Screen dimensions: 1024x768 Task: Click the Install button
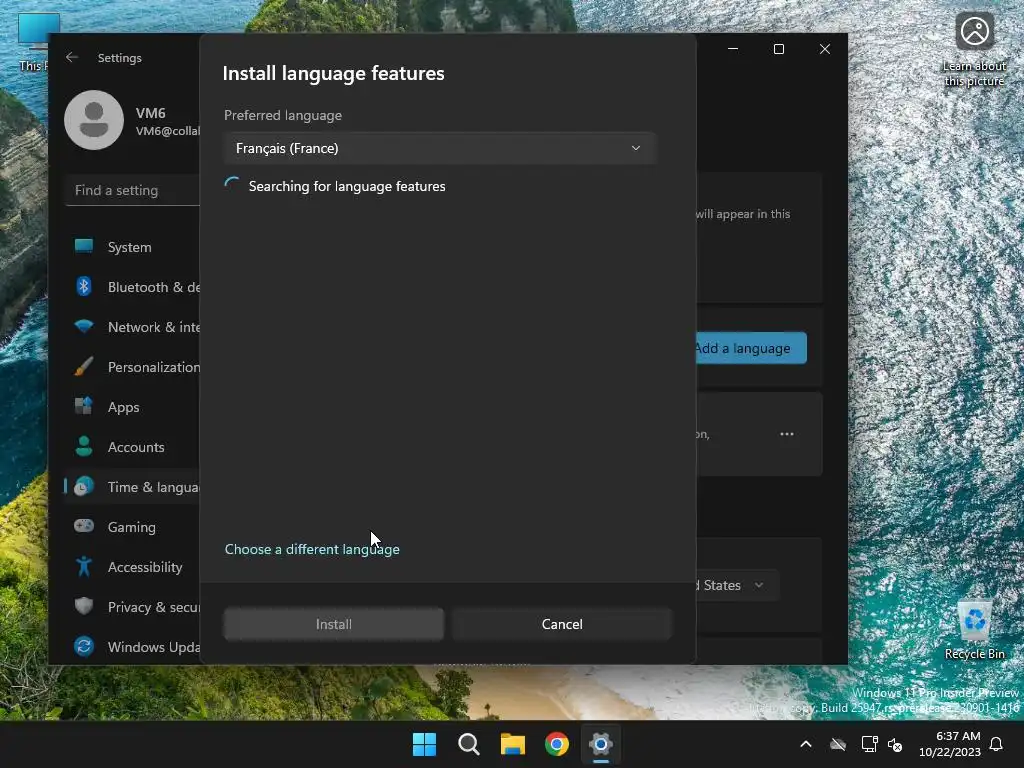(334, 624)
